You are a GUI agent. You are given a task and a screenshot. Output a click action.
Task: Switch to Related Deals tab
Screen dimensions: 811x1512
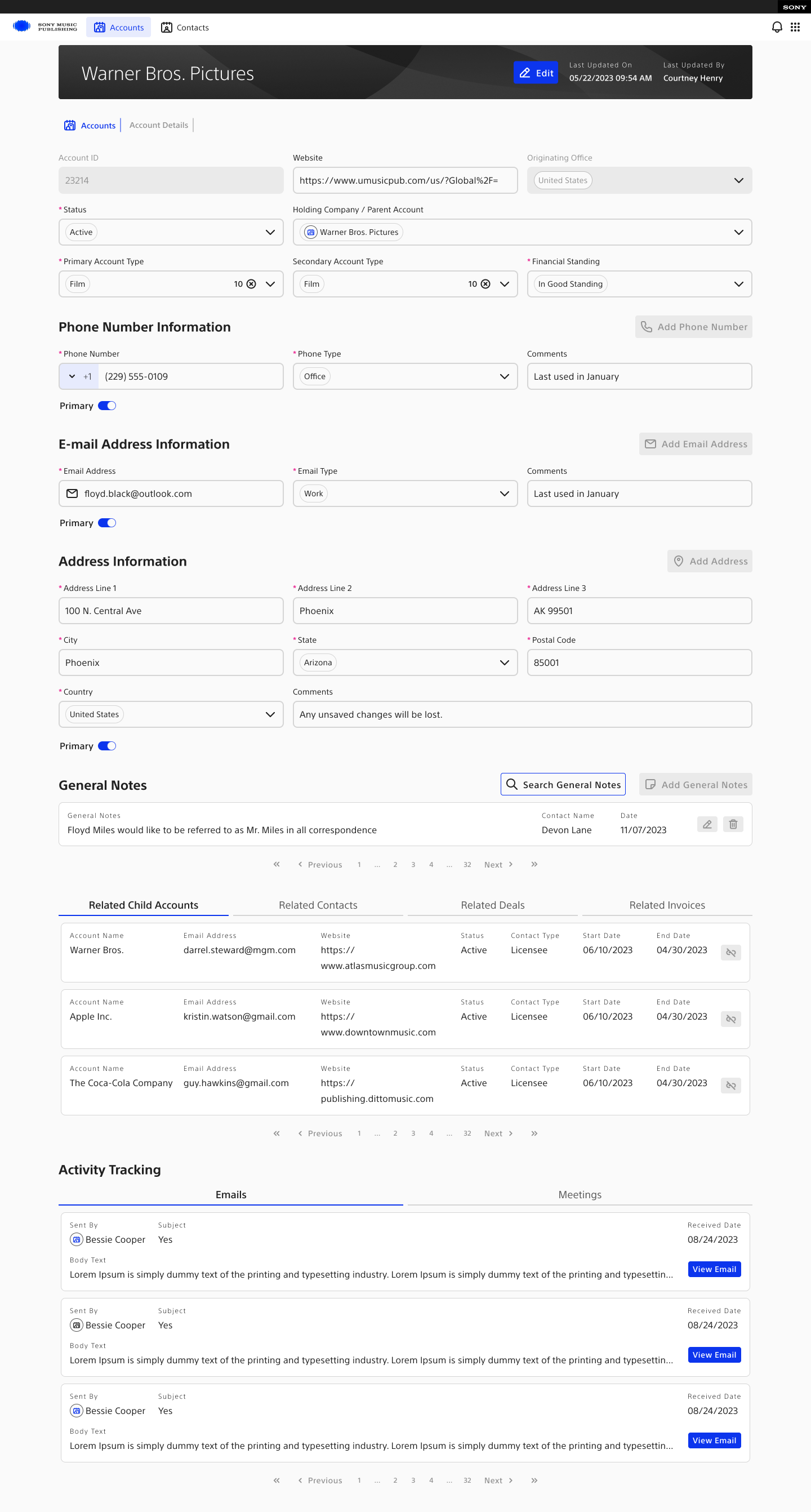[492, 905]
